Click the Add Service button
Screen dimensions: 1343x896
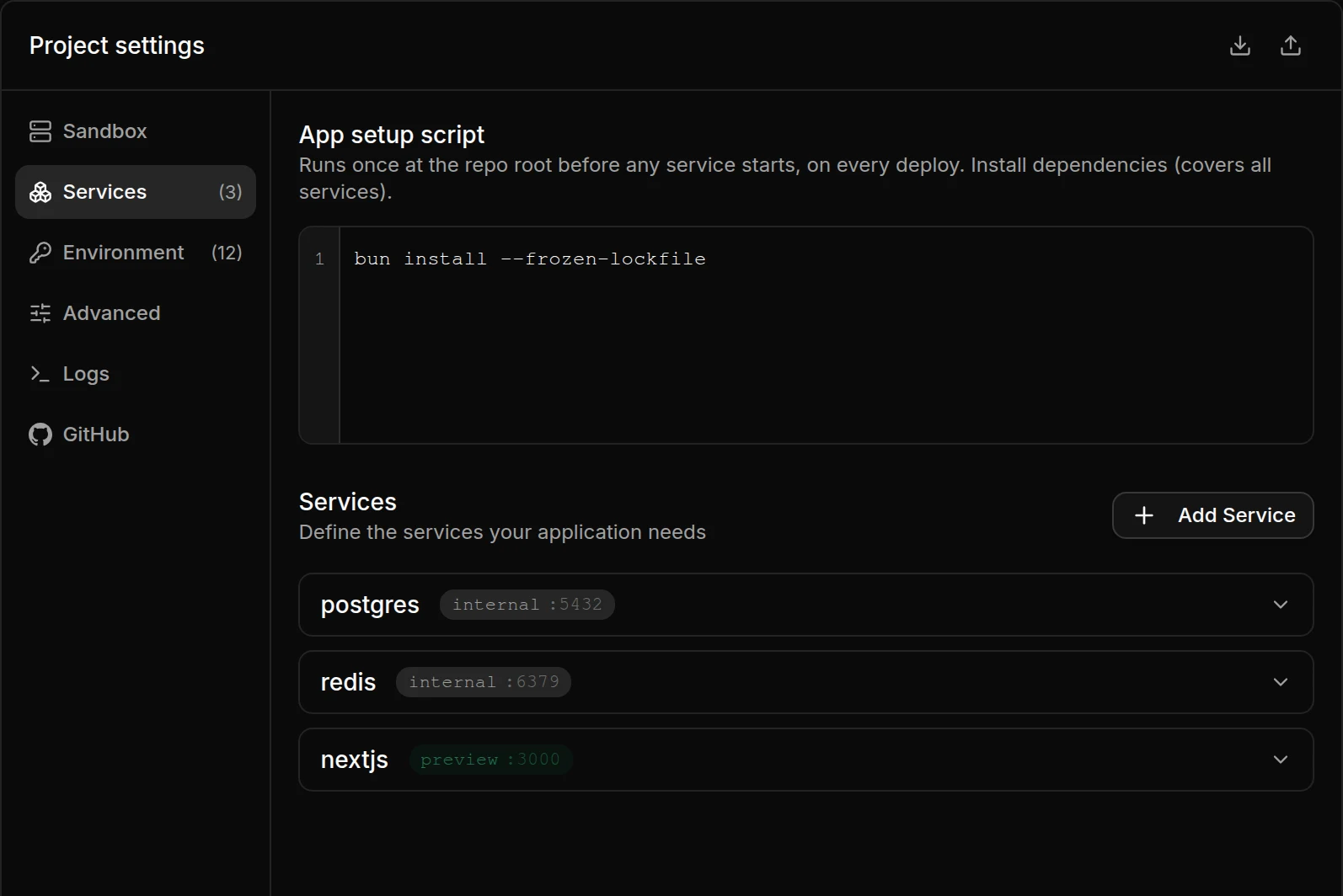pos(1213,515)
